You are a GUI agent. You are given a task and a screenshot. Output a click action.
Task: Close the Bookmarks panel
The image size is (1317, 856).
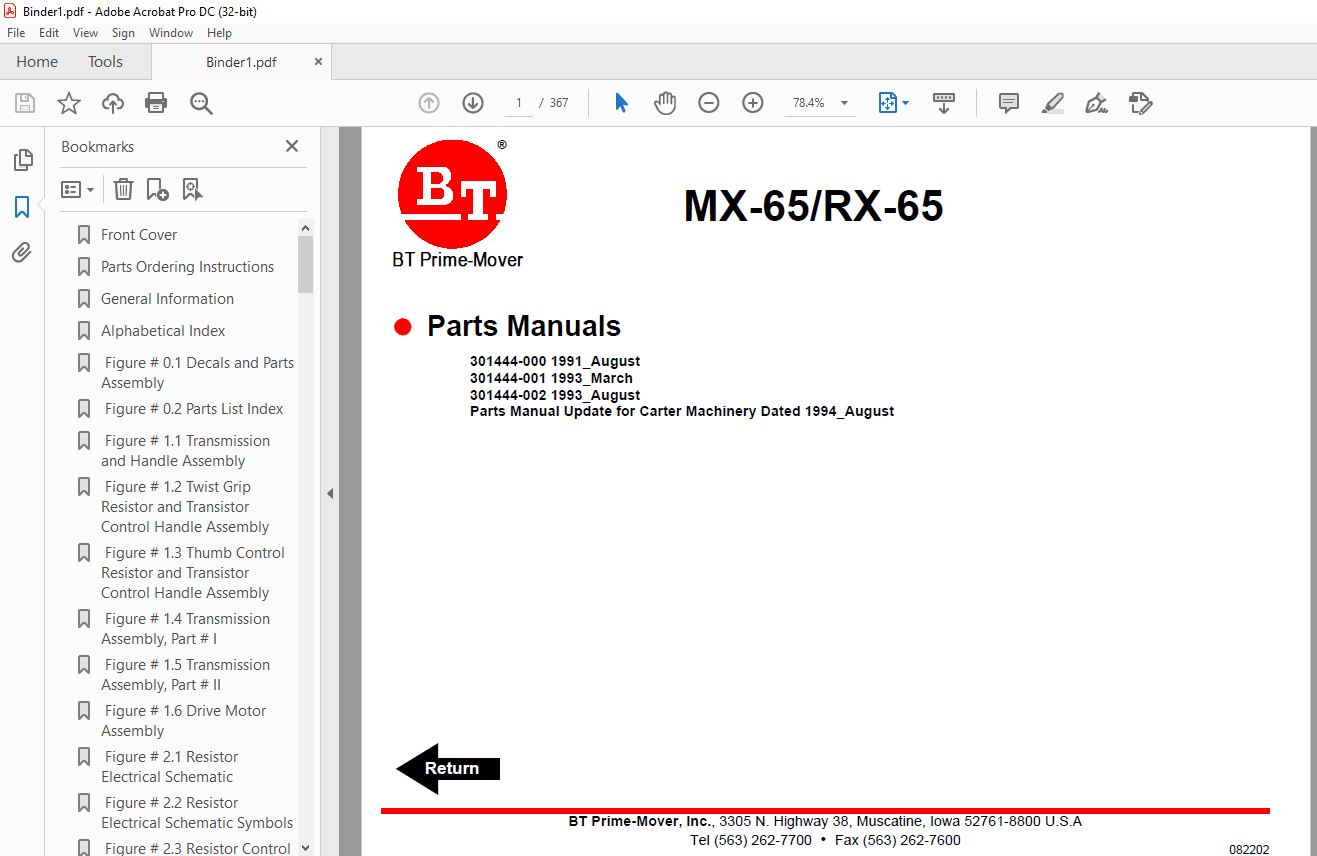coord(292,146)
